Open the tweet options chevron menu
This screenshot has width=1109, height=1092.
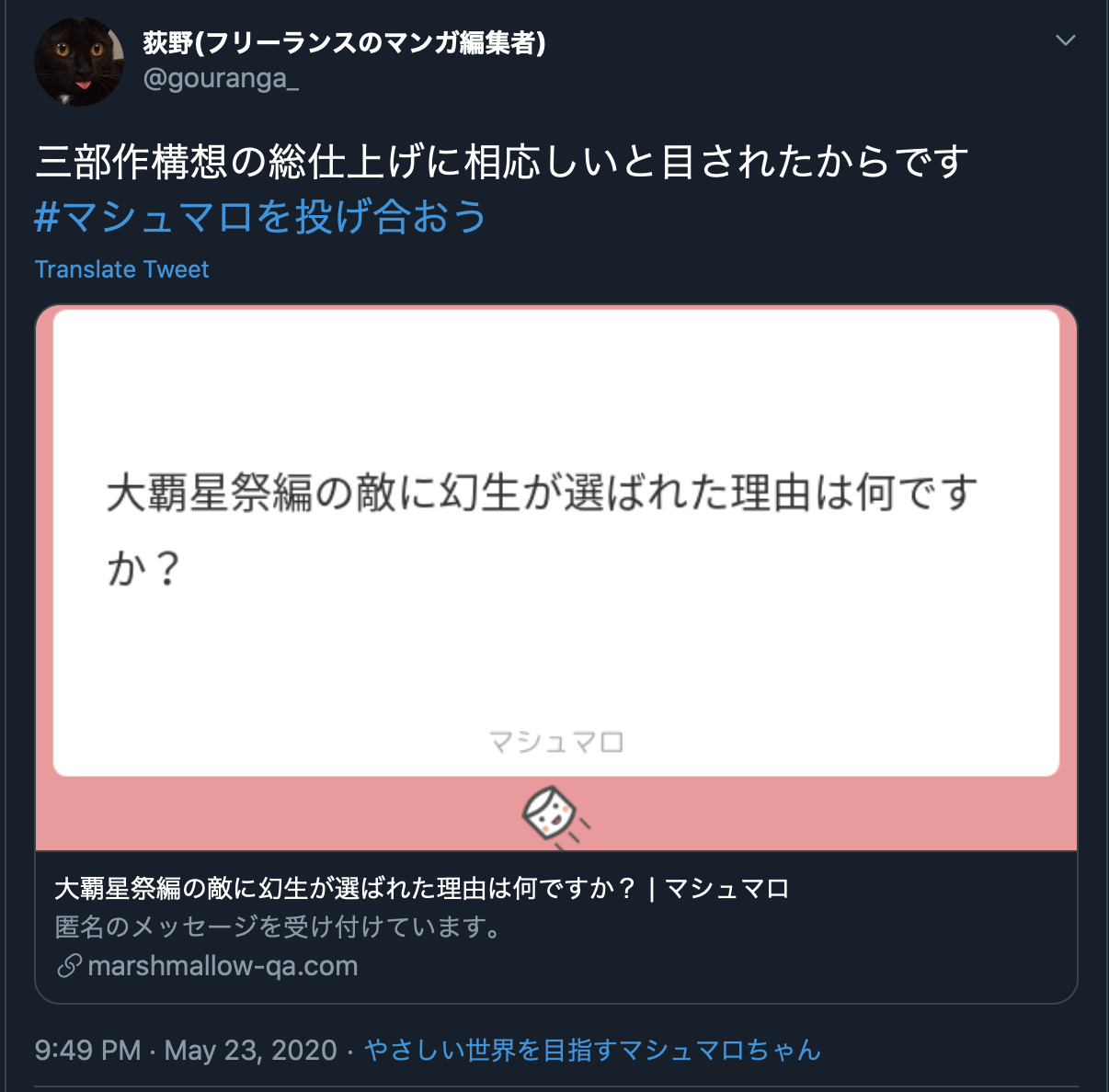pyautogui.click(x=1065, y=40)
